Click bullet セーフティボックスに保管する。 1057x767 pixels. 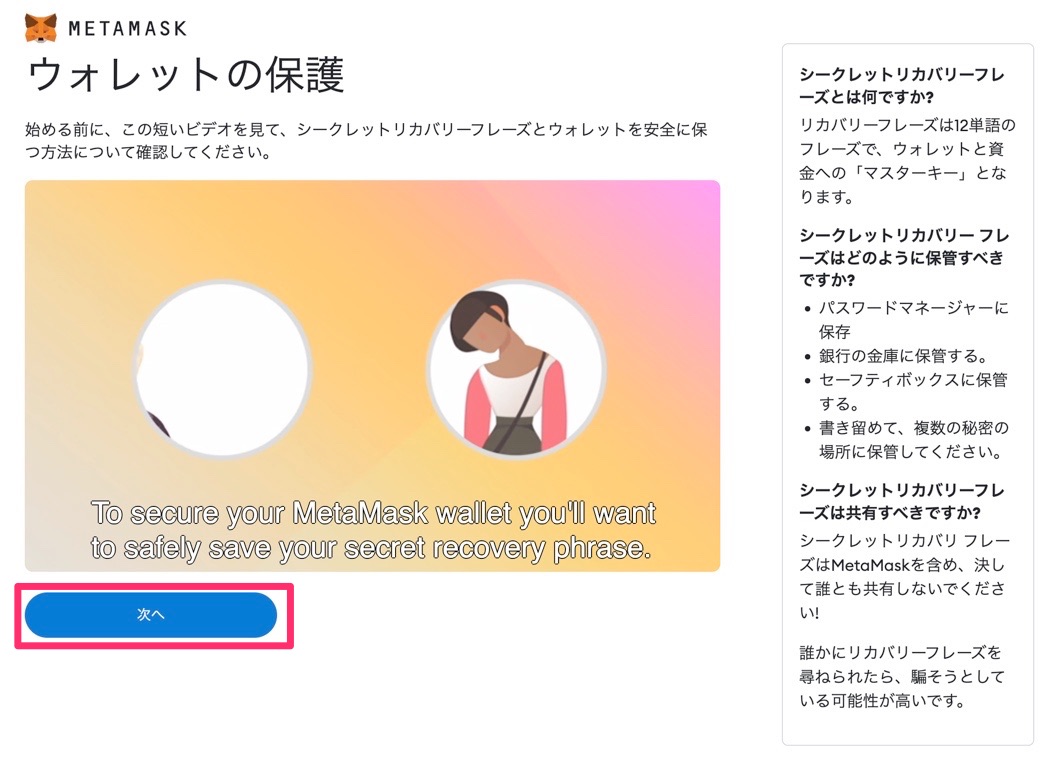[913, 392]
